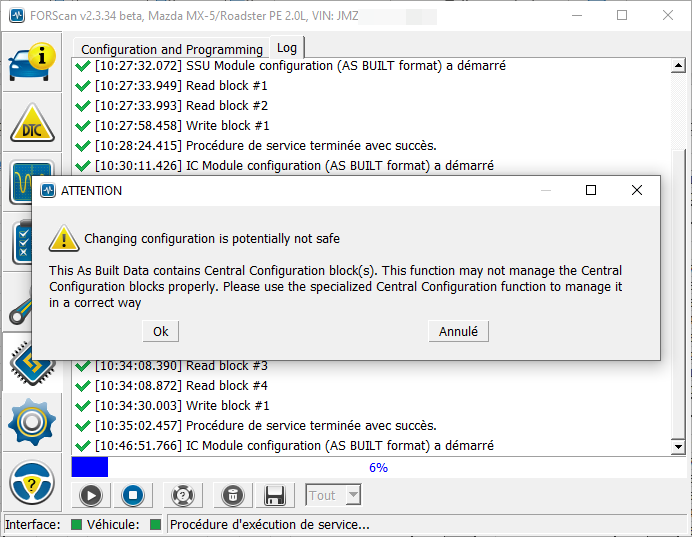Image resolution: width=692 pixels, height=537 pixels.
Task: Open the settings gear section
Action: (x=32, y=422)
